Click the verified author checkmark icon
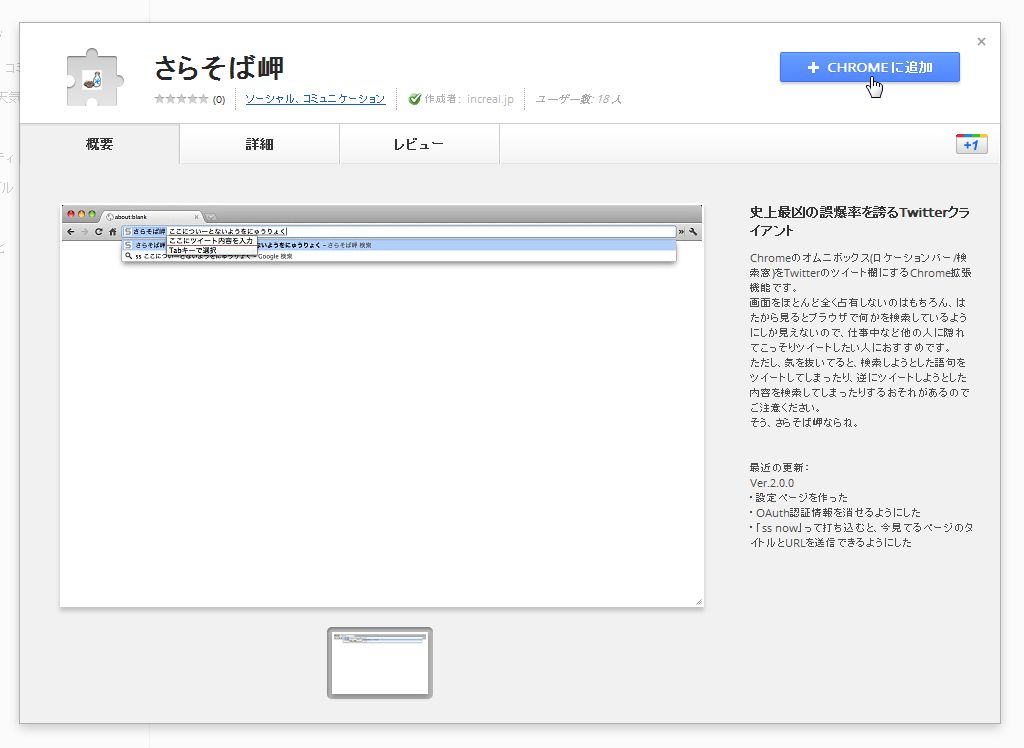The image size is (1024, 748). tap(414, 99)
